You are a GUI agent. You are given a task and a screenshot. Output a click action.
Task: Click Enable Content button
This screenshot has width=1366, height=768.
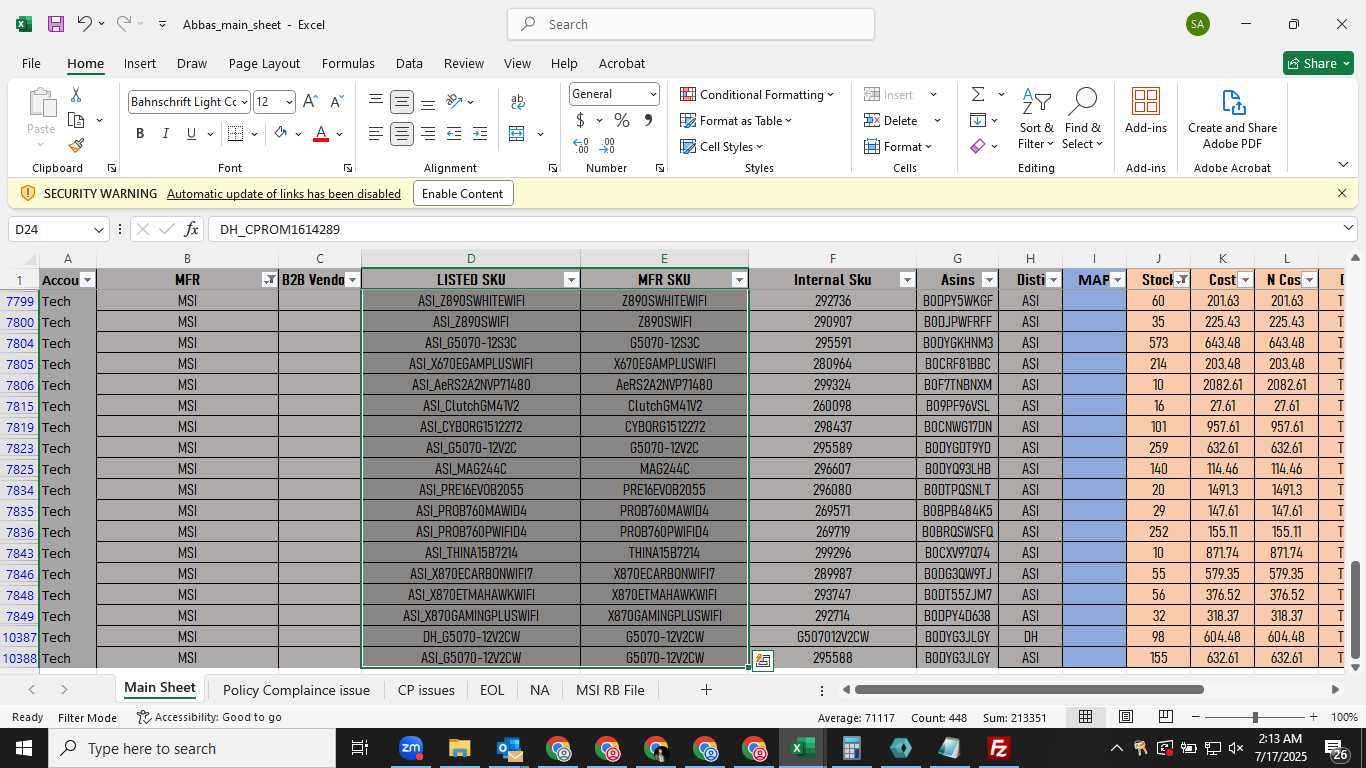pyautogui.click(x=463, y=194)
